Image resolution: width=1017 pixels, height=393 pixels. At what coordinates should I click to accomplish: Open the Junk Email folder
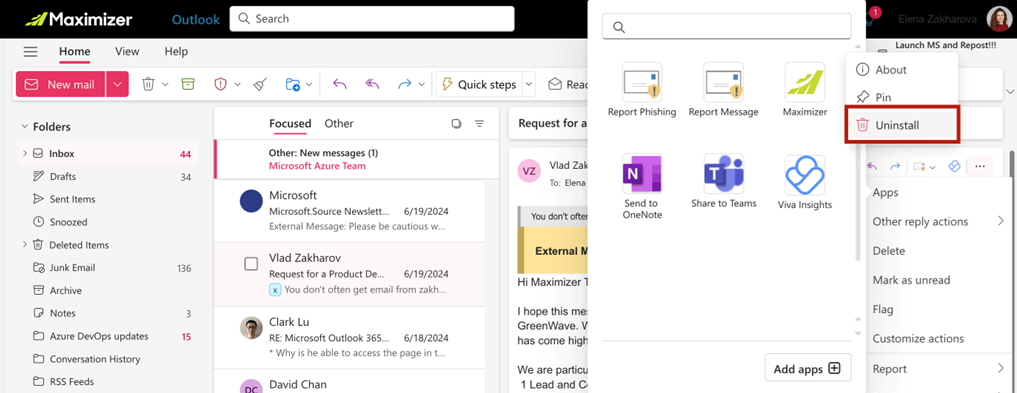tap(108, 268)
